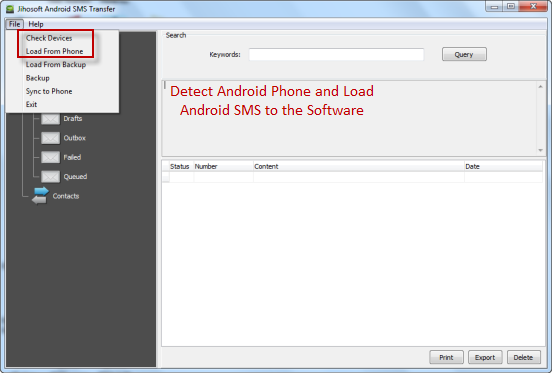Image resolution: width=552 pixels, height=373 pixels.
Task: Select the Failed folder label
Action: coord(72,157)
